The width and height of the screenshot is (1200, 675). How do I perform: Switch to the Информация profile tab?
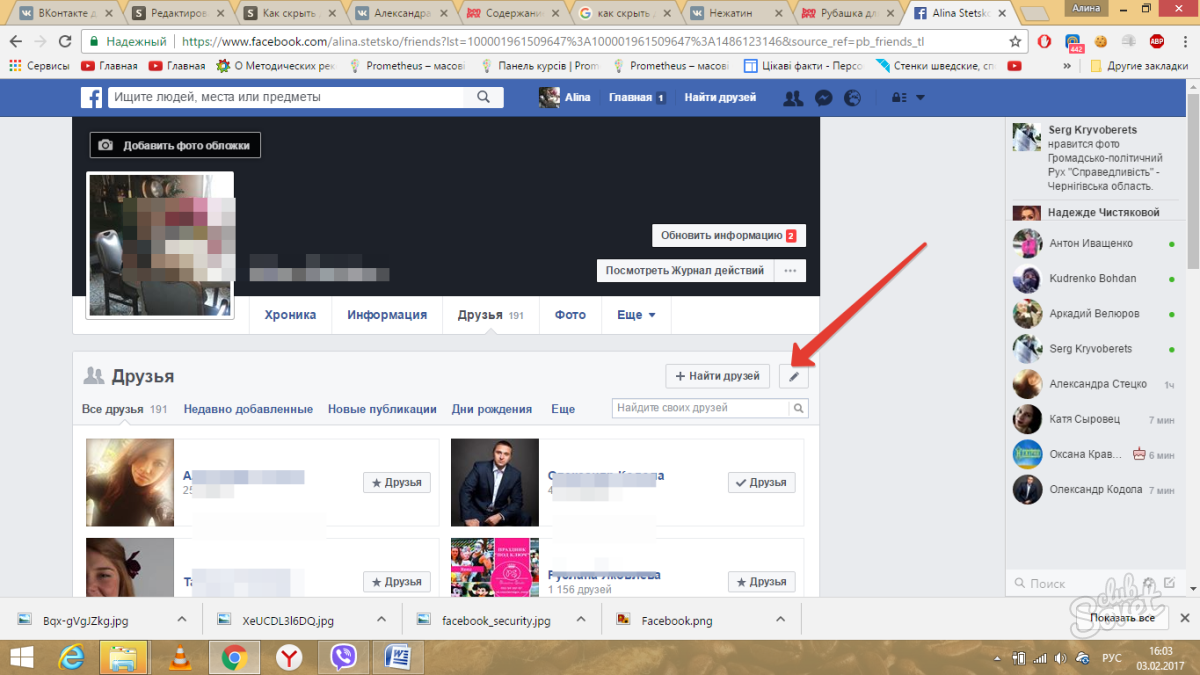(387, 315)
